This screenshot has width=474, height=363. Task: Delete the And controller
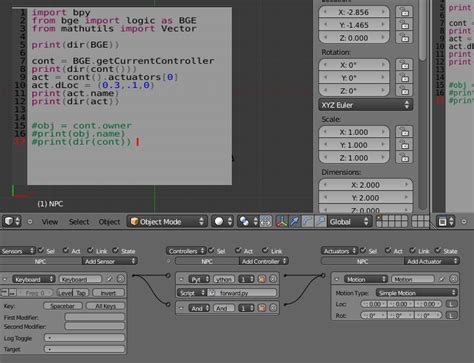coord(273,308)
